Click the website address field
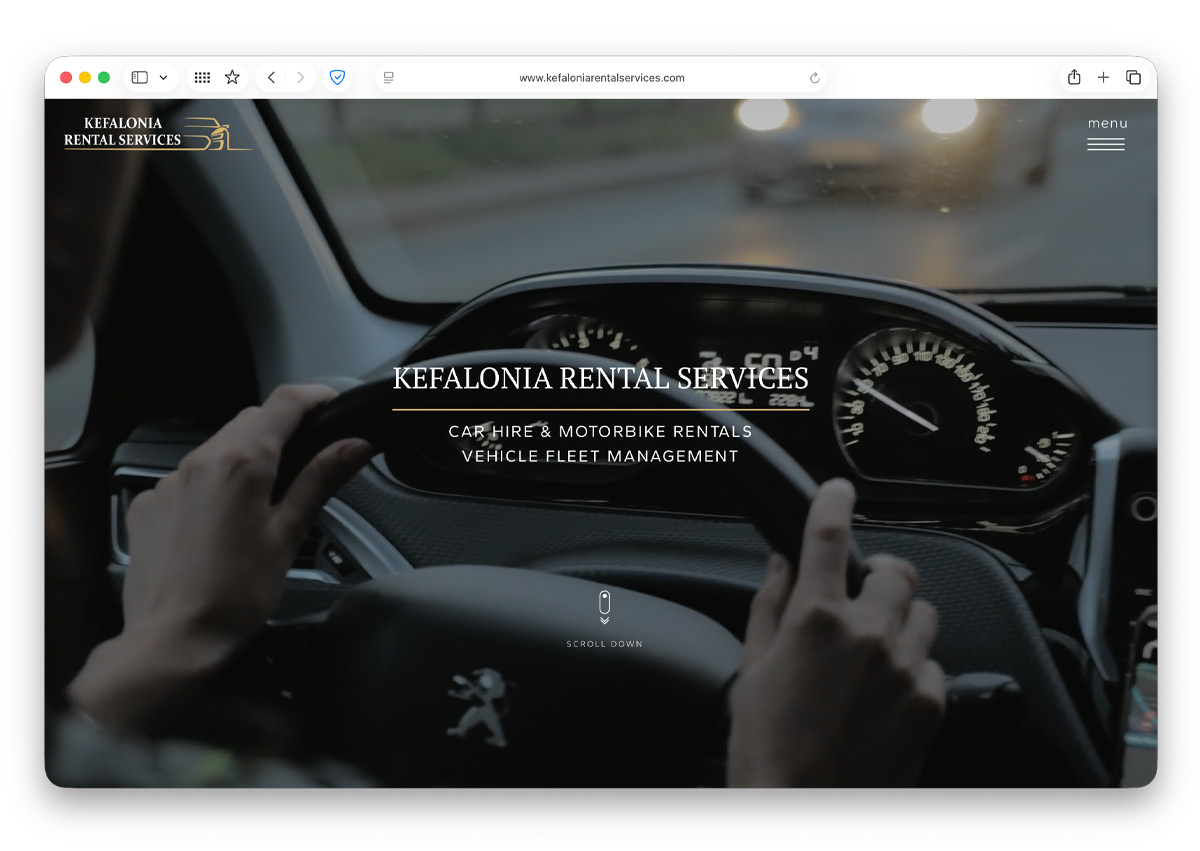The image size is (1200, 851). click(601, 77)
